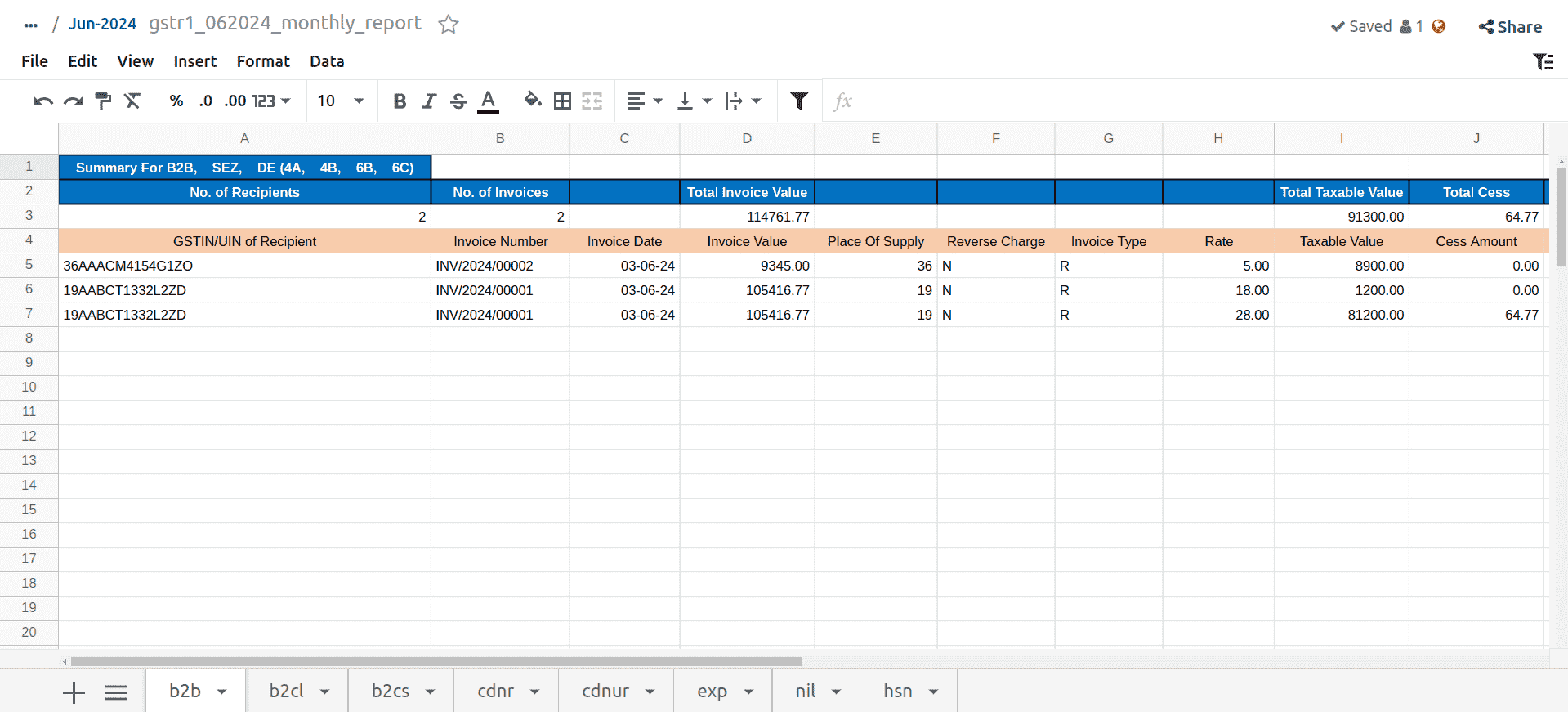
Task: Toggle strikethrough formatting
Action: [x=458, y=101]
